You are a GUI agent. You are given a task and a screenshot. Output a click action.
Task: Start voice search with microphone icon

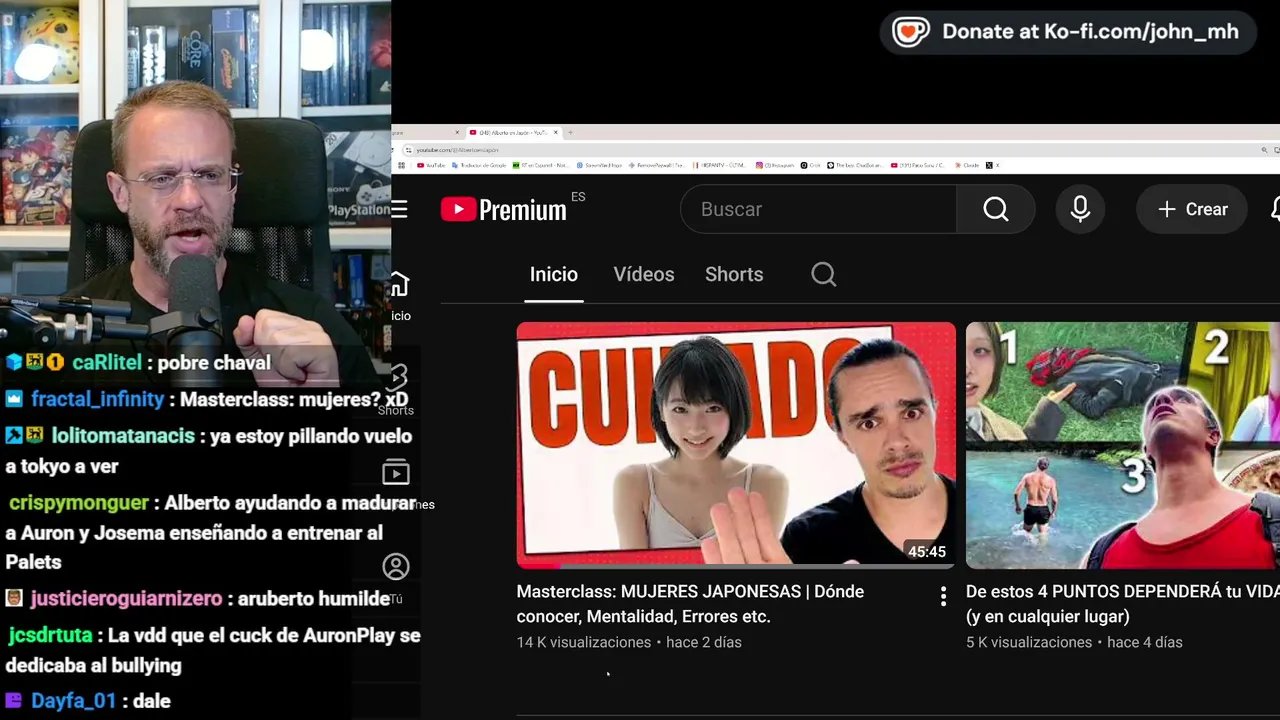pyautogui.click(x=1080, y=209)
